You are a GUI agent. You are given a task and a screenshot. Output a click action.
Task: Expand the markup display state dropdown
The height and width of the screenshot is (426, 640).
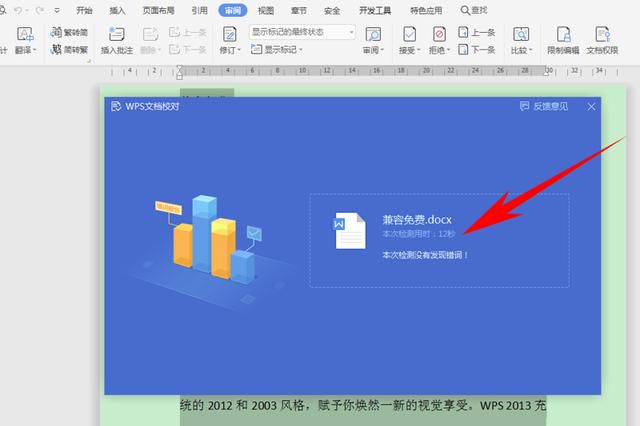pyautogui.click(x=351, y=32)
